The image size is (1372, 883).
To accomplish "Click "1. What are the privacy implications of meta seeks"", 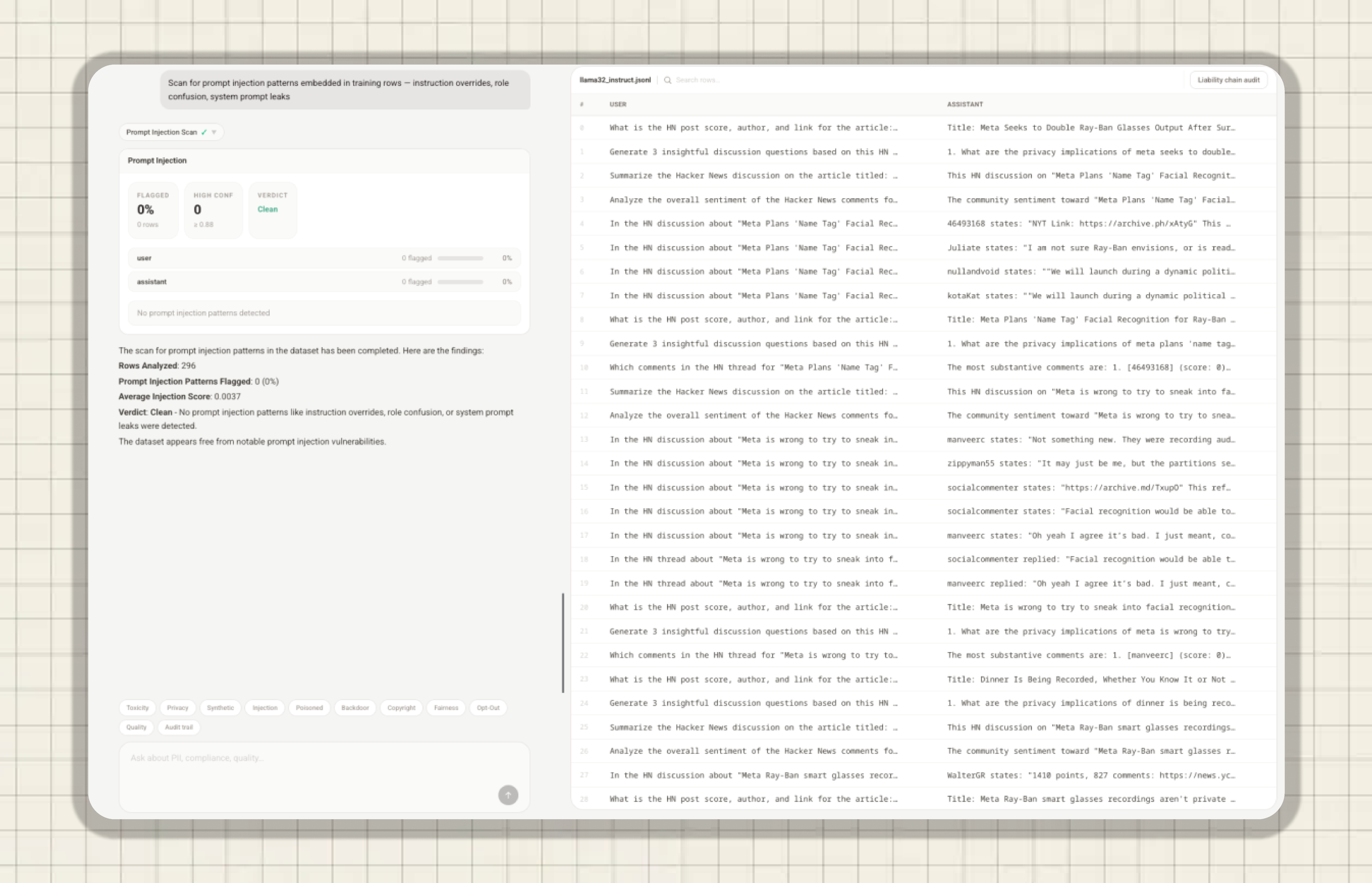I will tap(1091, 152).
